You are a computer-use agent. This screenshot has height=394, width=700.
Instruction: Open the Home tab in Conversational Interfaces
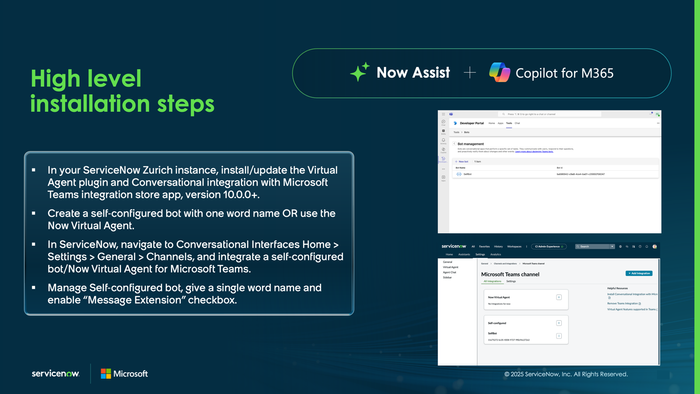(x=449, y=254)
